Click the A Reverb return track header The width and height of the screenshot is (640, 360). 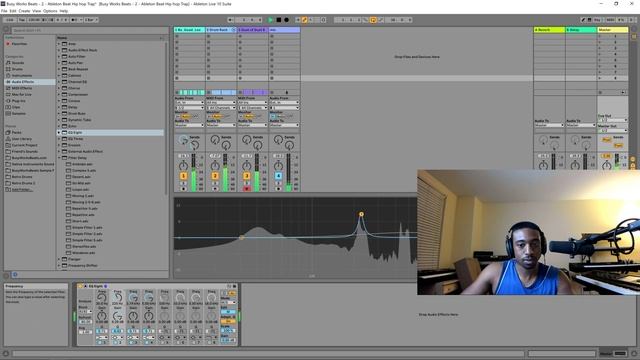[549, 30]
